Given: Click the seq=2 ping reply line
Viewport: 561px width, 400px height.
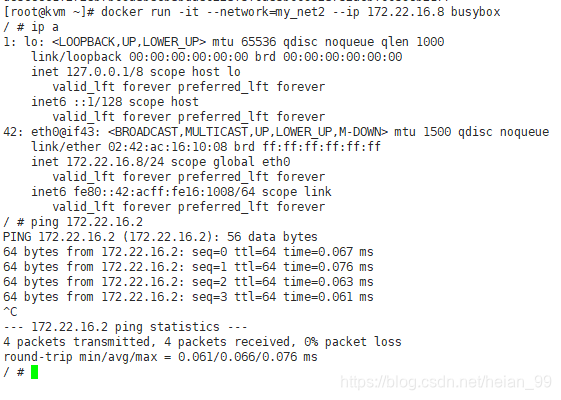Looking at the screenshot, I should point(188,282).
